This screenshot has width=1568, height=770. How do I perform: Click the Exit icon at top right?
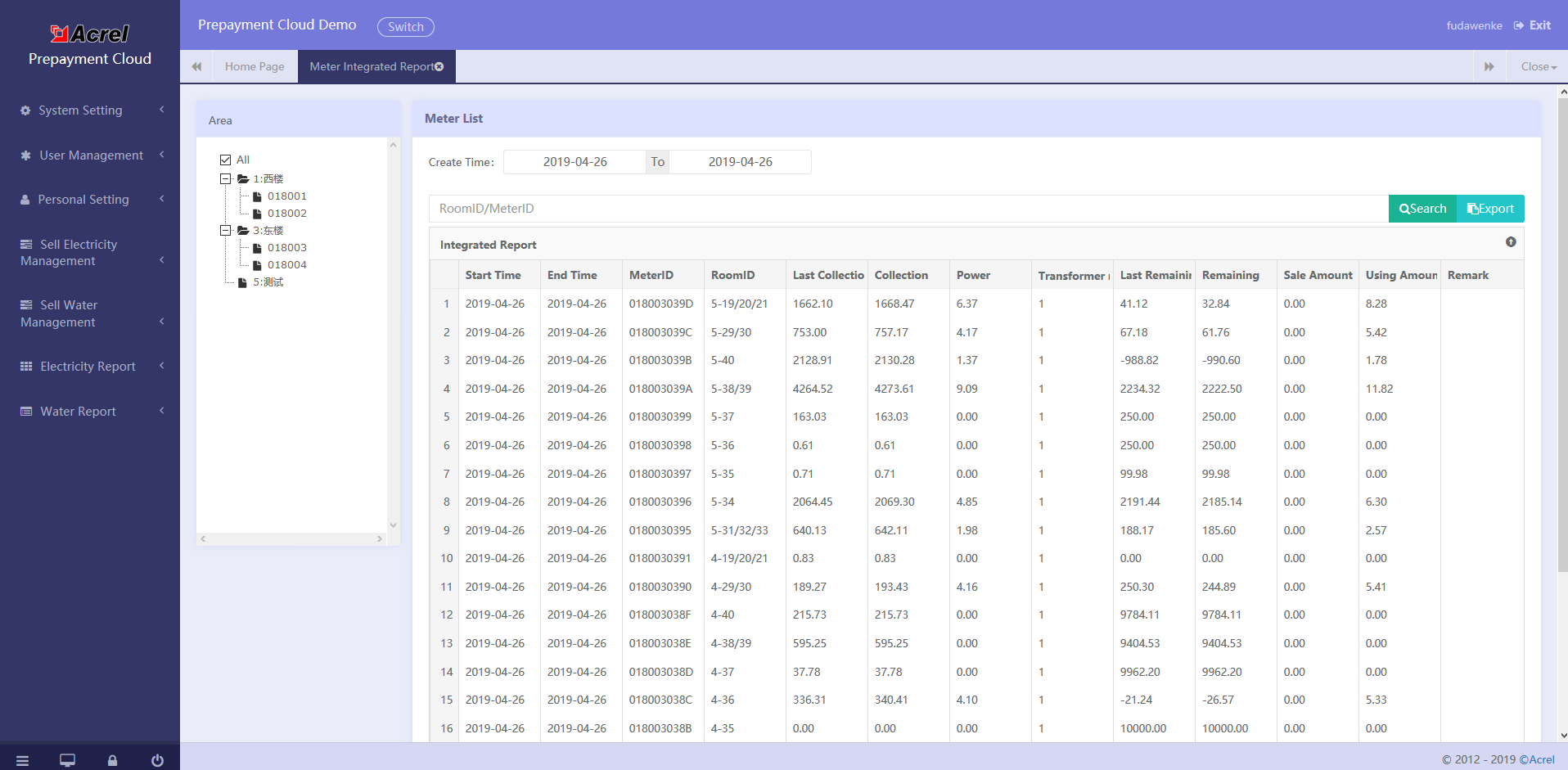click(x=1519, y=25)
